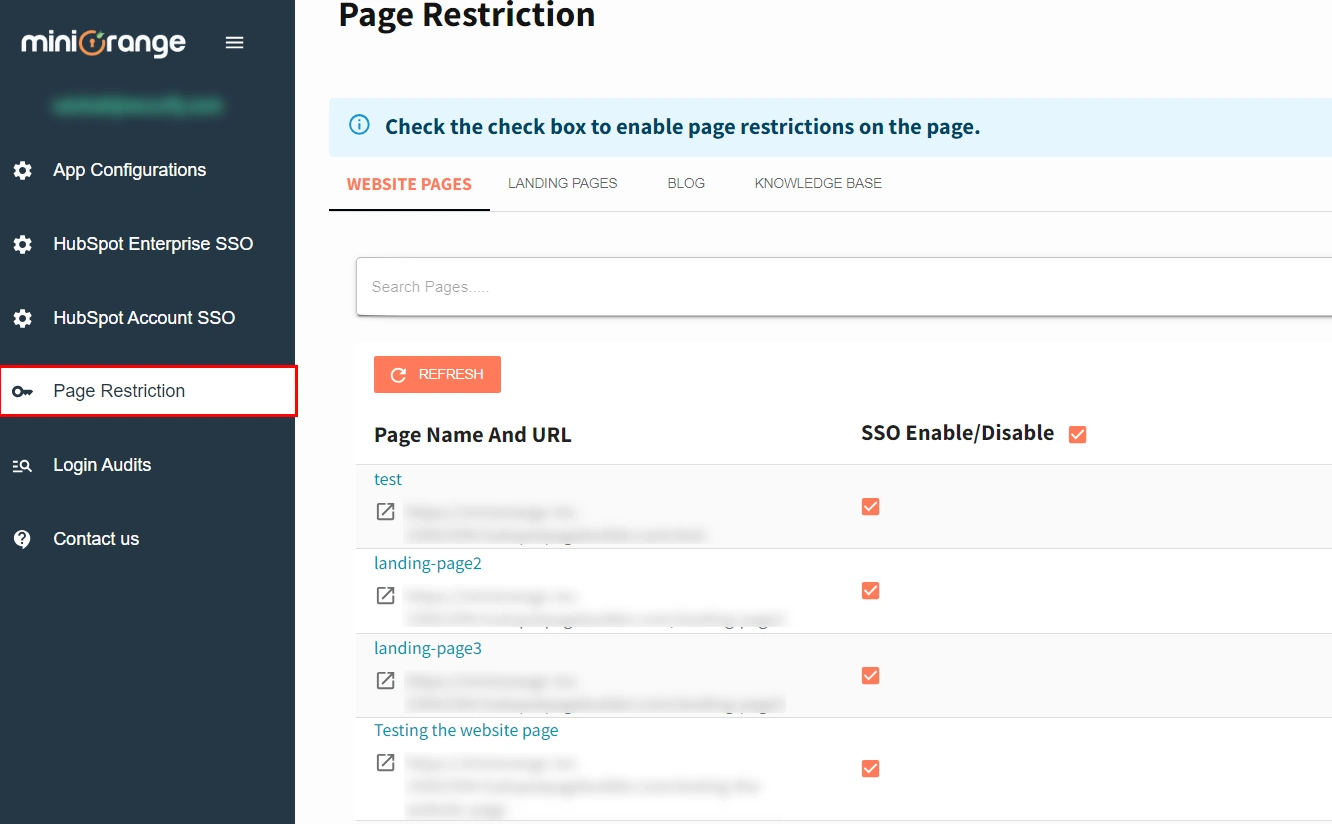Click the App Configurations gear icon
This screenshot has height=824, width=1332.
(x=22, y=170)
